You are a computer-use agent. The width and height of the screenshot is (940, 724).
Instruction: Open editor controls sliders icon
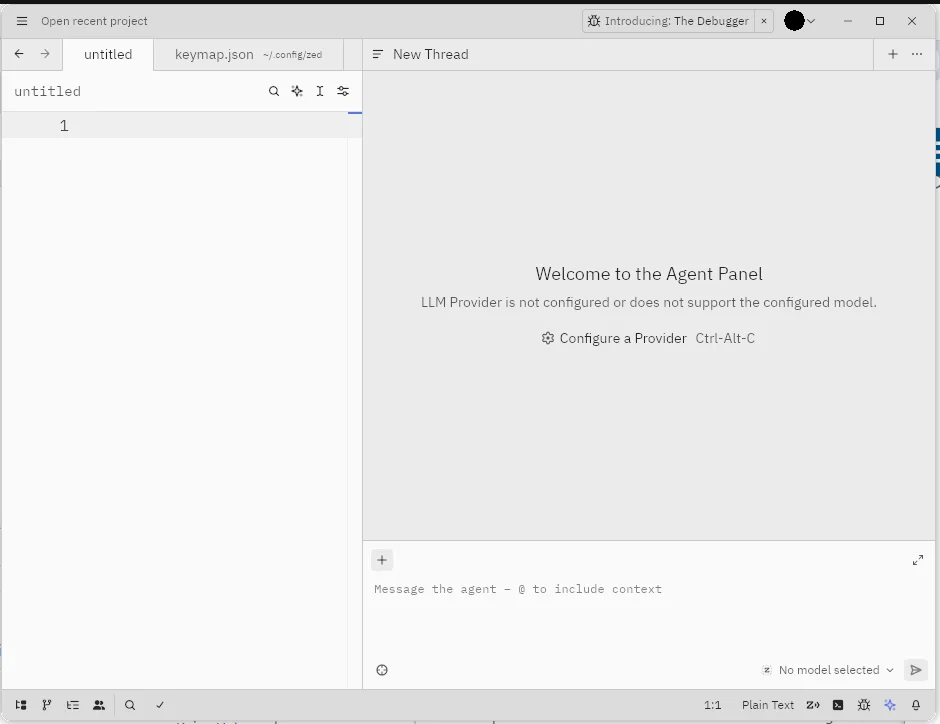(x=343, y=91)
